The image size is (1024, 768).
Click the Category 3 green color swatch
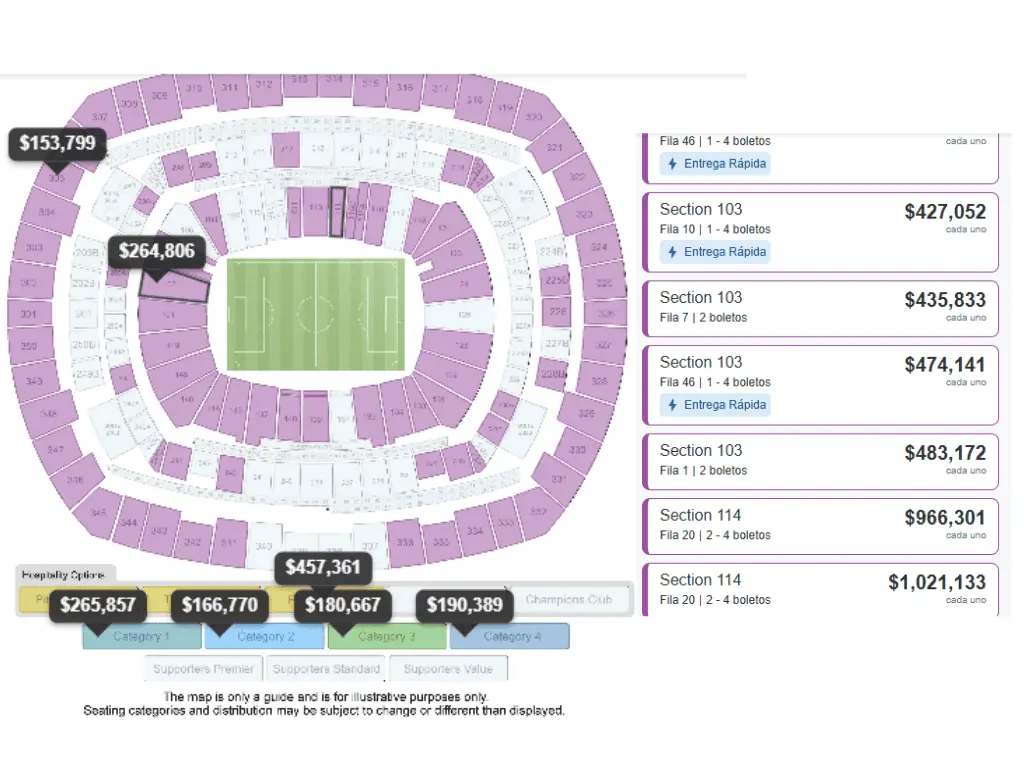pos(387,636)
